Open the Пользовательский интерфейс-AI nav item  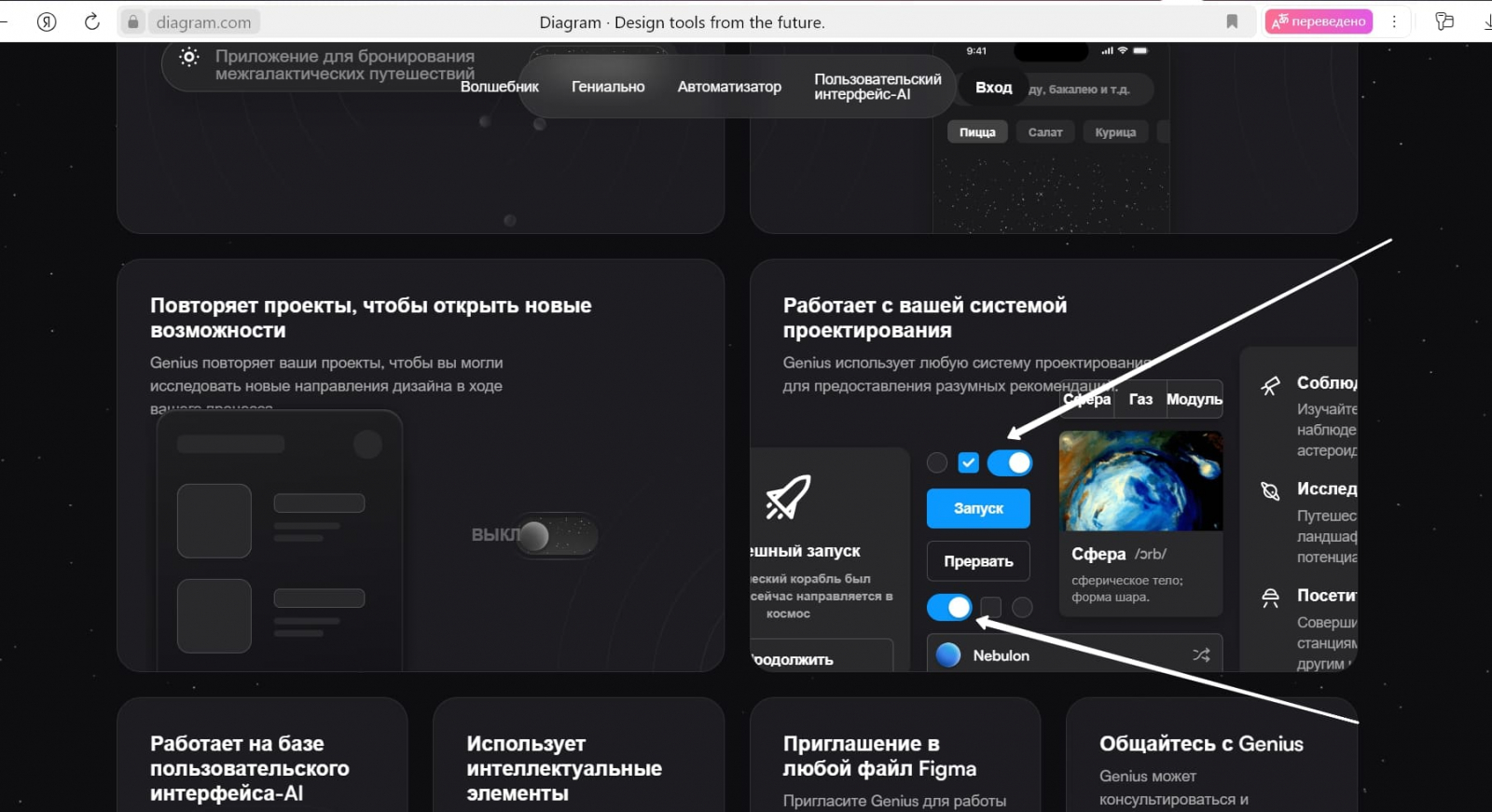[877, 87]
